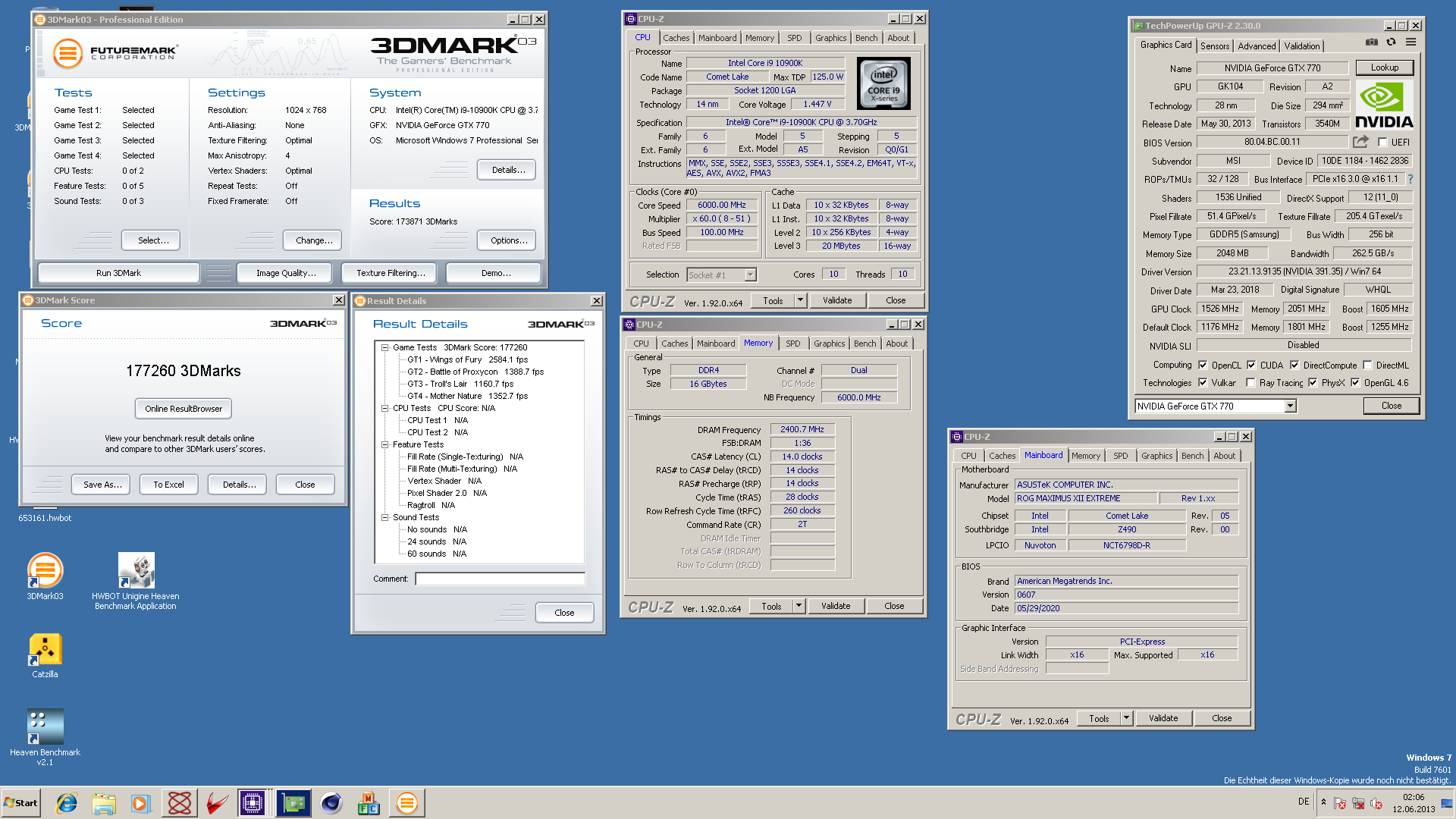
Task: Click the red atom-shaped taskbar icon
Action: pyautogui.click(x=180, y=803)
